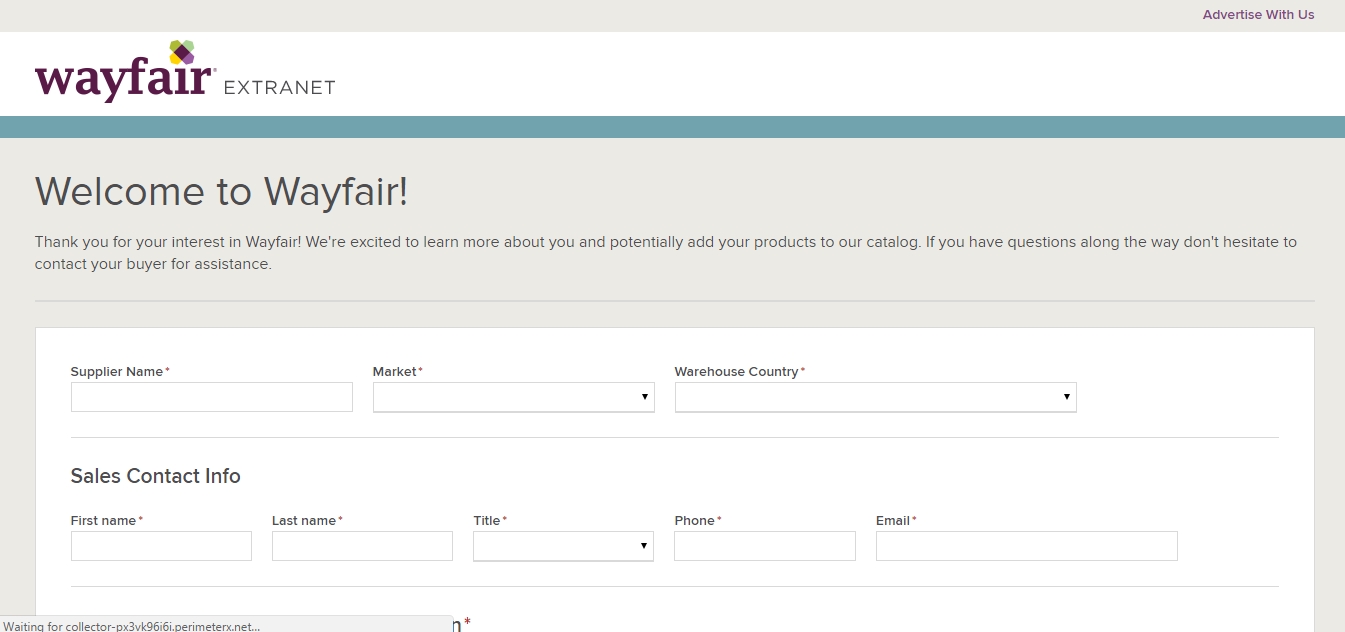
Task: Open the Advertise With Us link
Action: 1258,15
